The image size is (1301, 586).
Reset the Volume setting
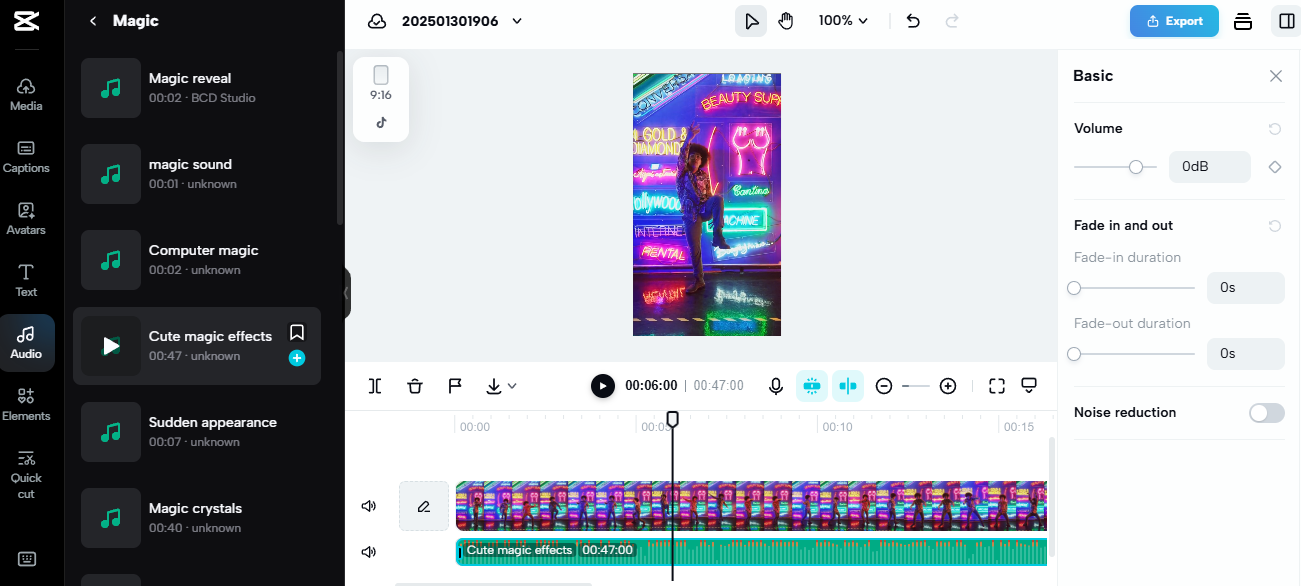[1275, 129]
